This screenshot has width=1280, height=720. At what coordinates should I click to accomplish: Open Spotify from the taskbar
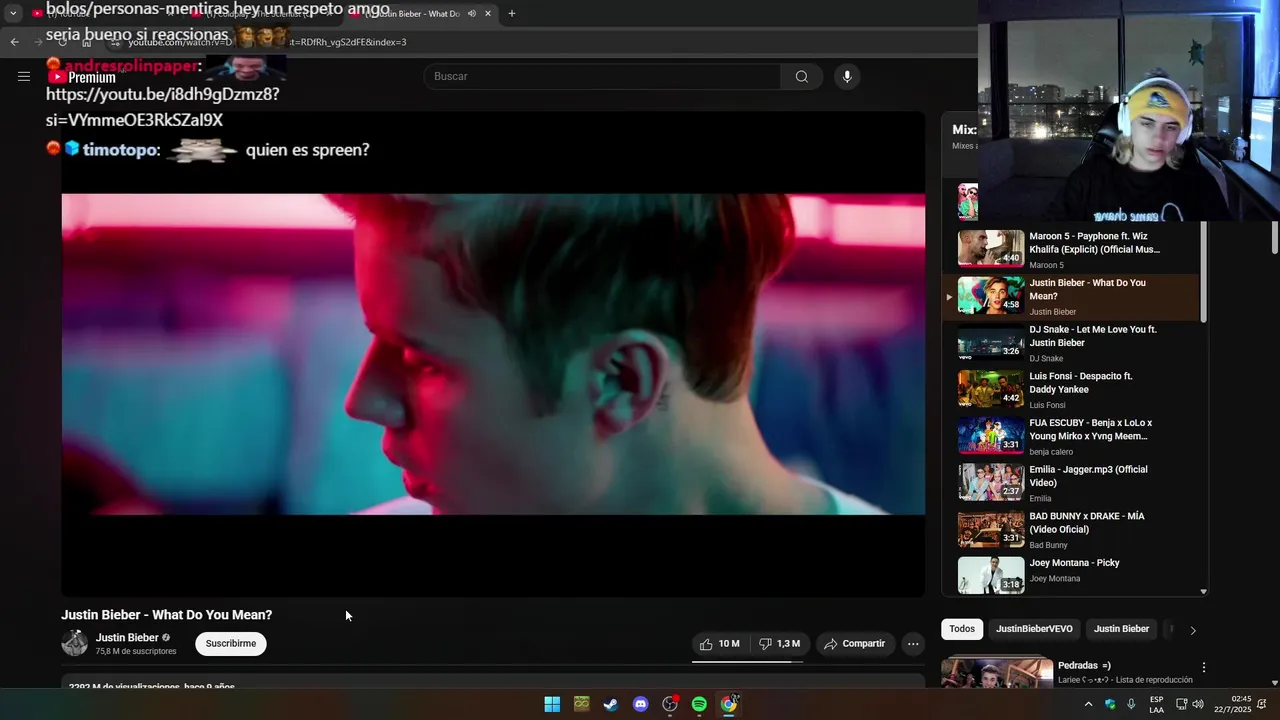click(x=699, y=704)
